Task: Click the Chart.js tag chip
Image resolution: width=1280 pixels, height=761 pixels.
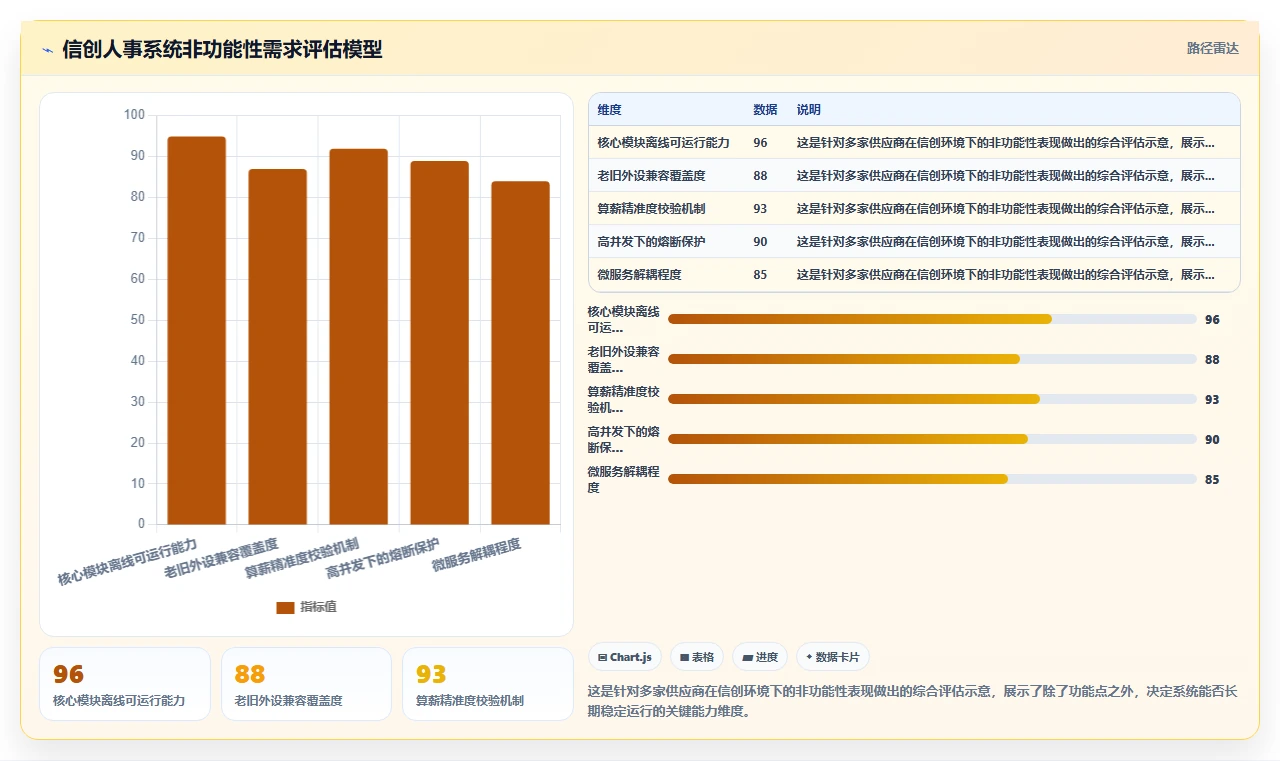Action: click(x=625, y=657)
